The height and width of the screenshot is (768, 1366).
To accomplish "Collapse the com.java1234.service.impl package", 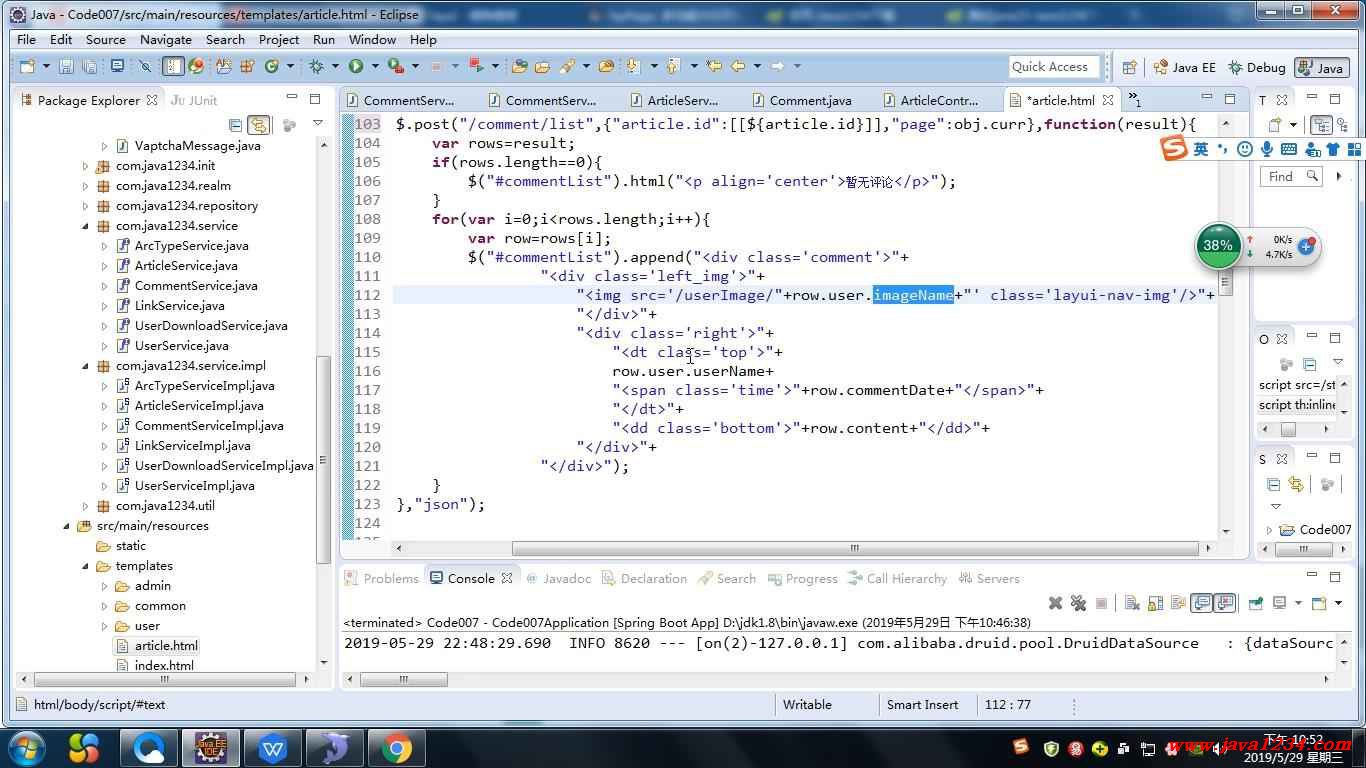I will [86, 366].
